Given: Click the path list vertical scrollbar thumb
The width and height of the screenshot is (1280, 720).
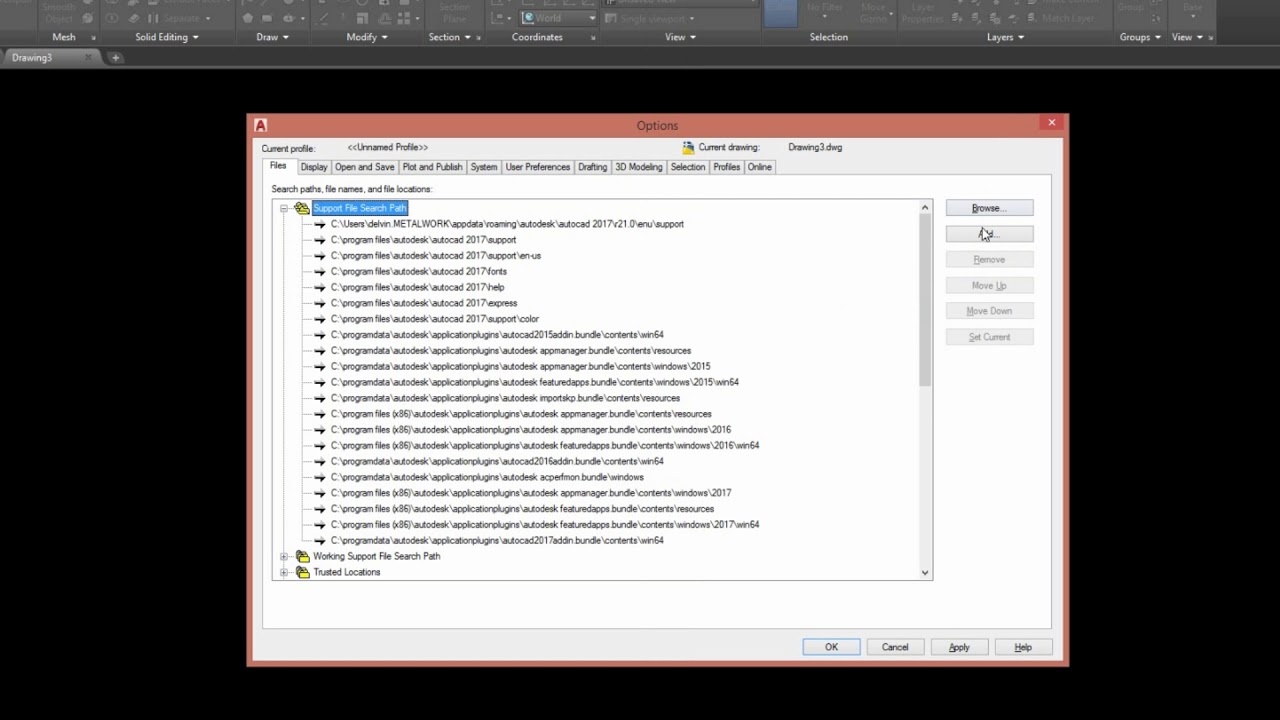Looking at the screenshot, I should pyautogui.click(x=925, y=300).
